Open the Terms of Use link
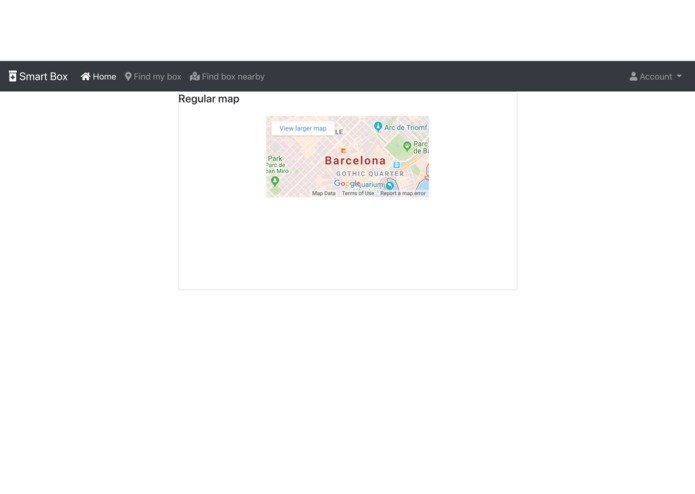This screenshot has height=494, width=695. [x=358, y=193]
